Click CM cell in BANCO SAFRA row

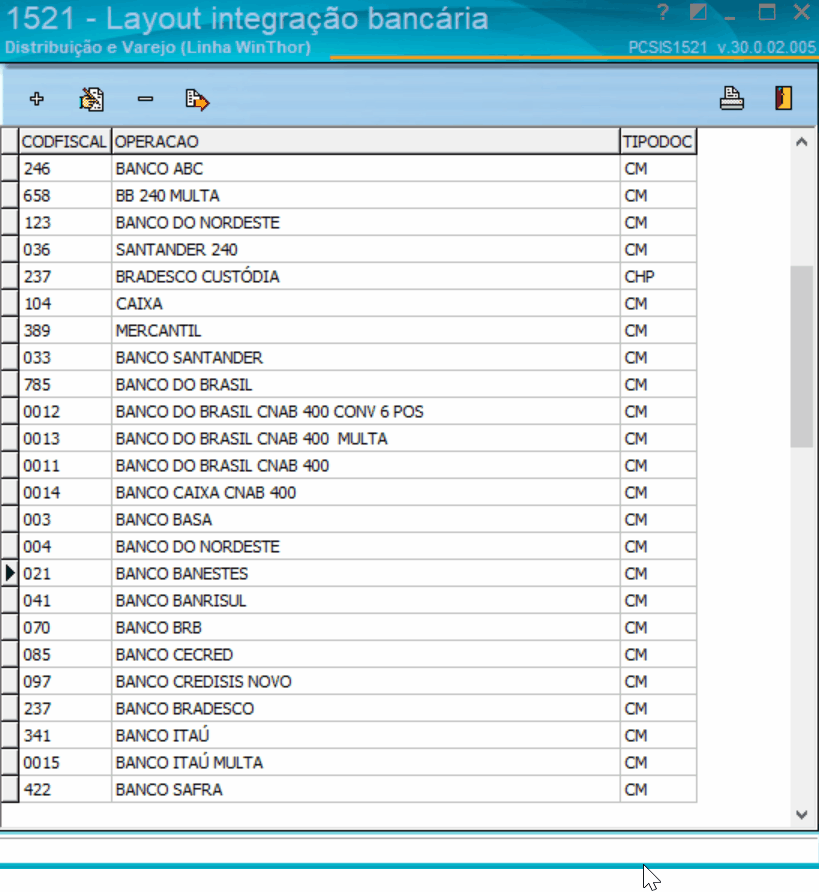tap(658, 790)
